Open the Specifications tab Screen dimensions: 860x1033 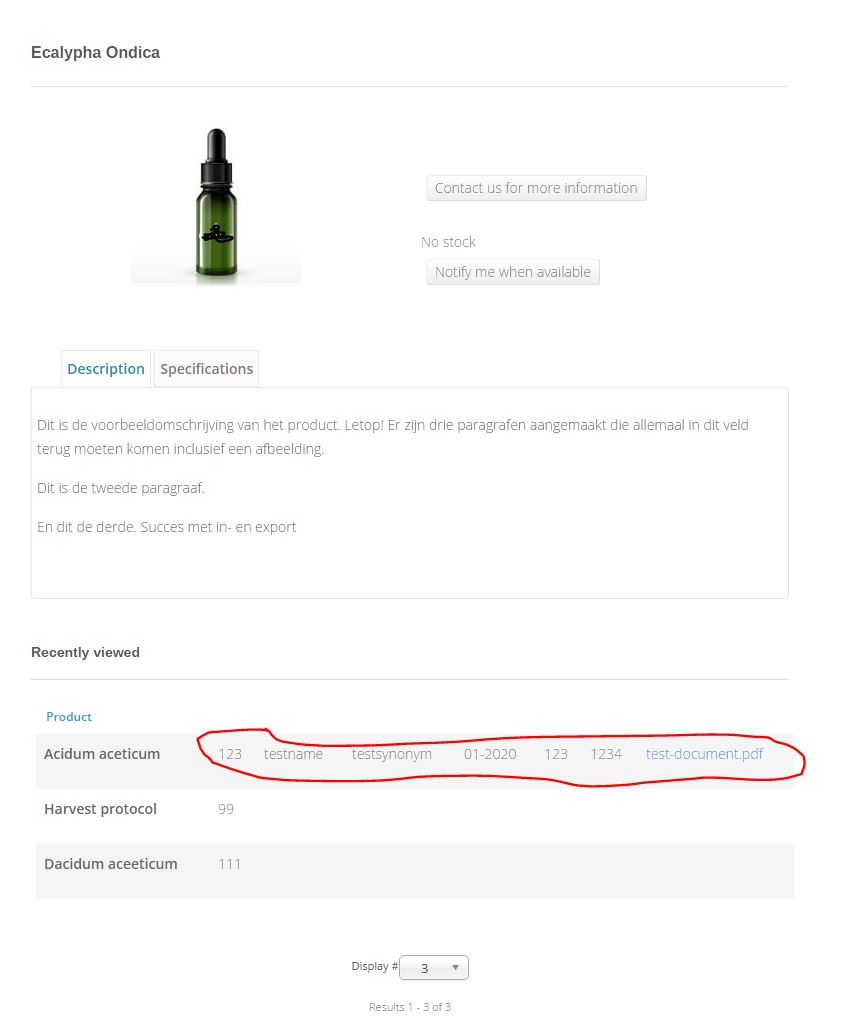tap(206, 369)
